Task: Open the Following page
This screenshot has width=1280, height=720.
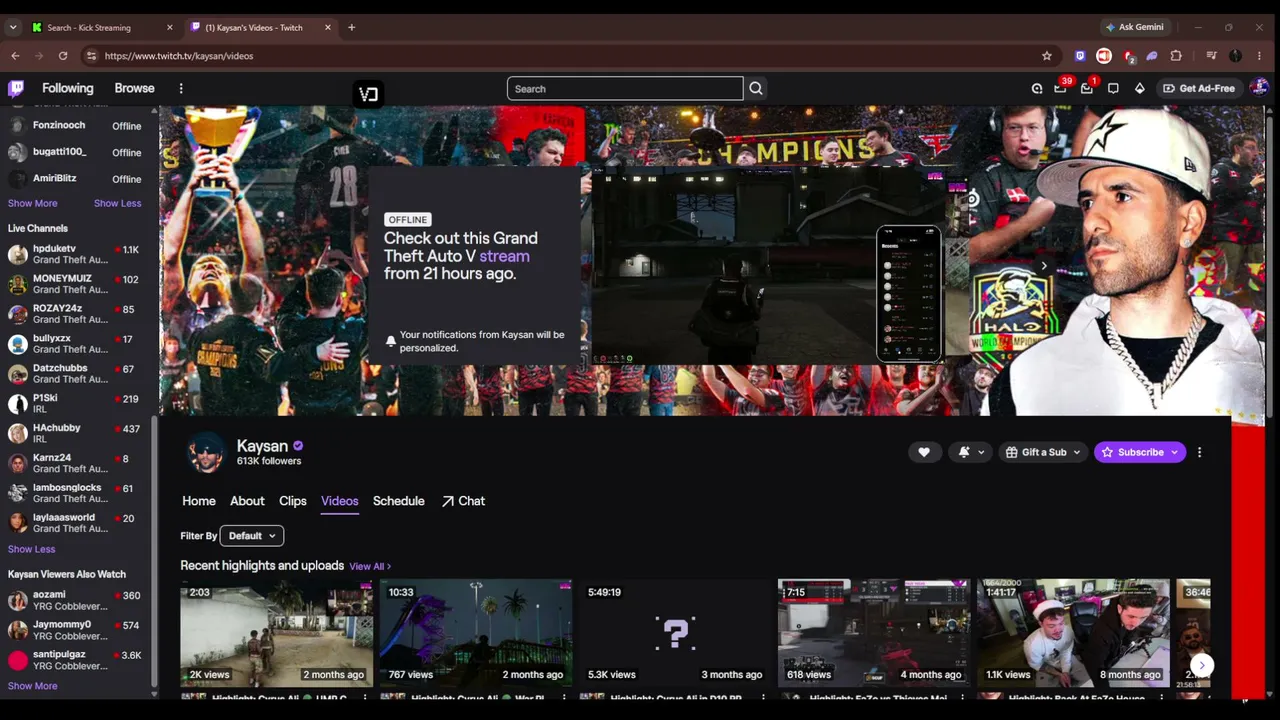Action: coord(68,88)
